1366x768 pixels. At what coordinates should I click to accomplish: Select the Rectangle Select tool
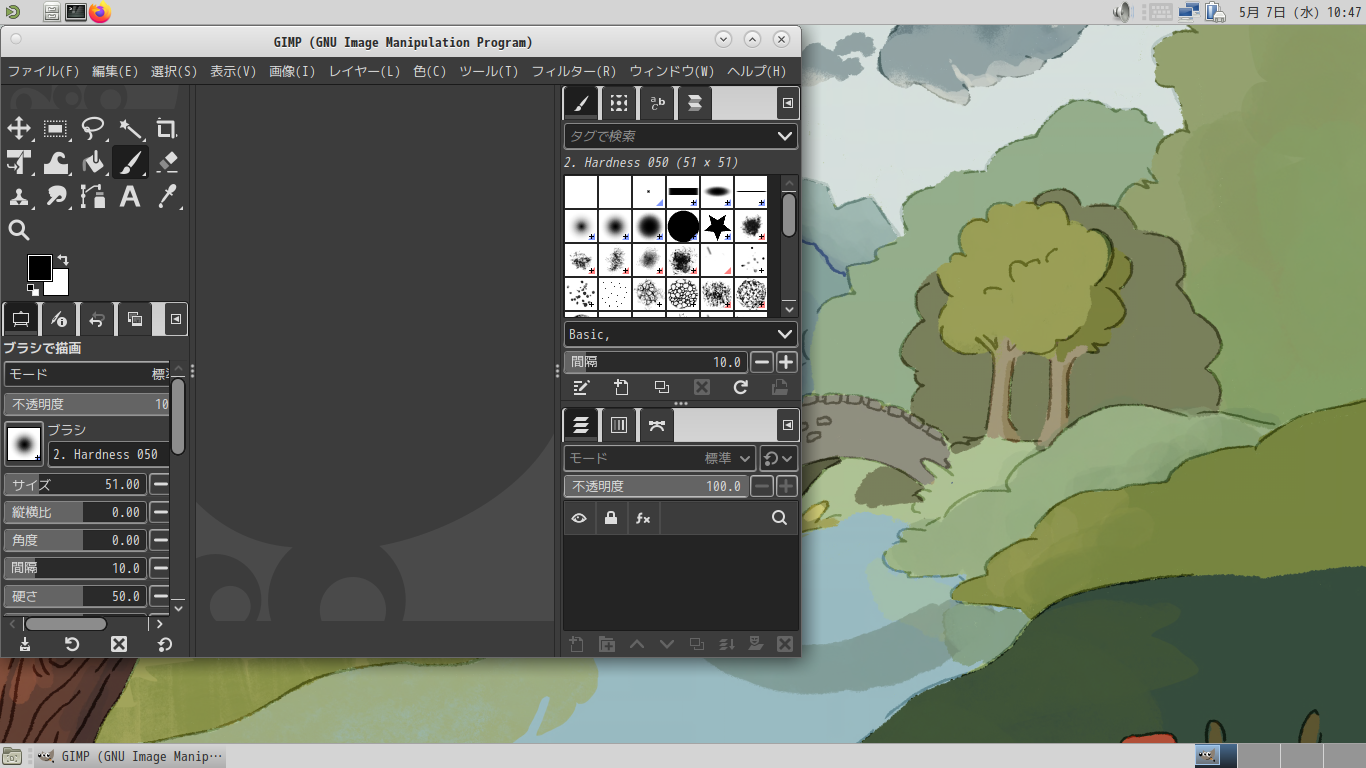56,128
